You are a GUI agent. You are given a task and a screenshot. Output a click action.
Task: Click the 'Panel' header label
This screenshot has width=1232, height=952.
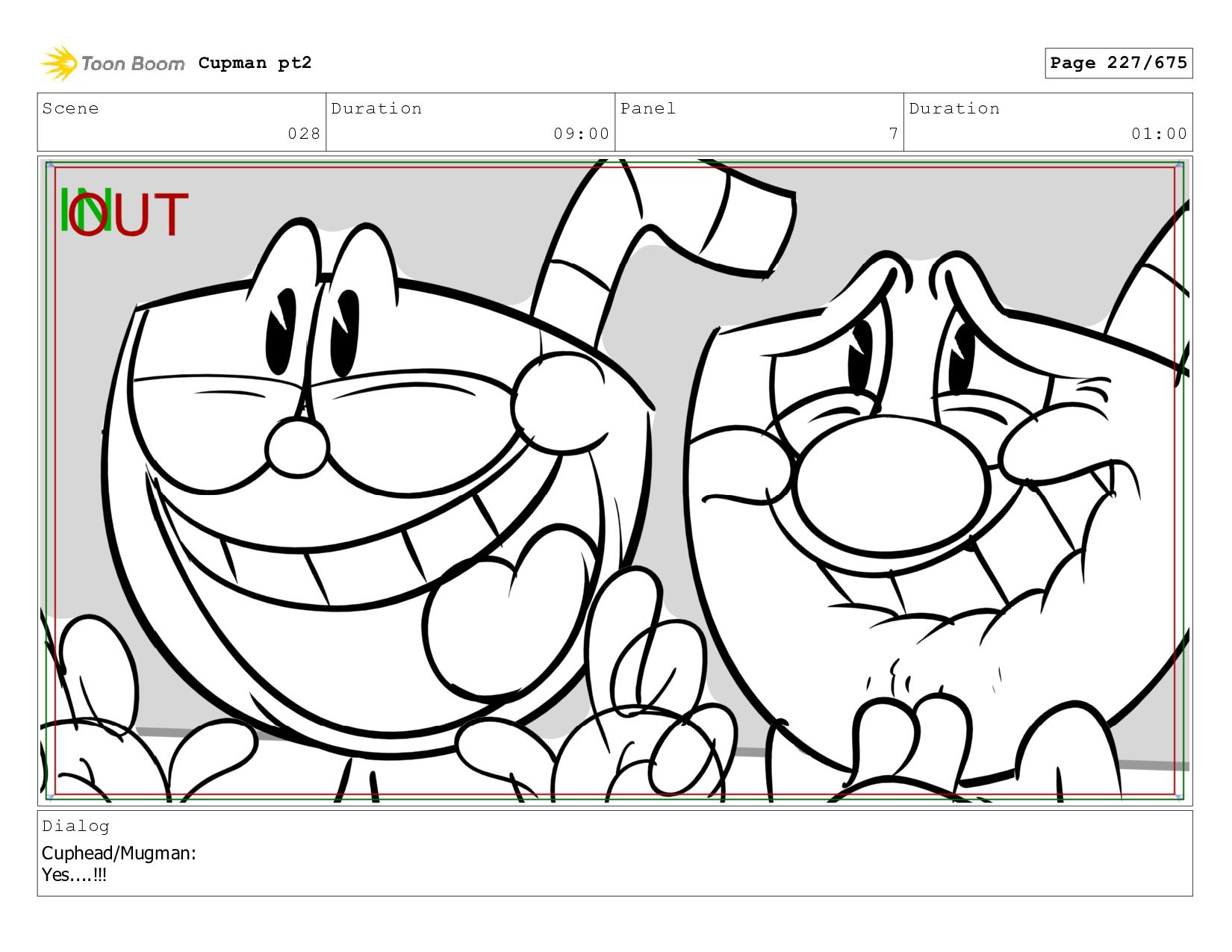point(648,108)
